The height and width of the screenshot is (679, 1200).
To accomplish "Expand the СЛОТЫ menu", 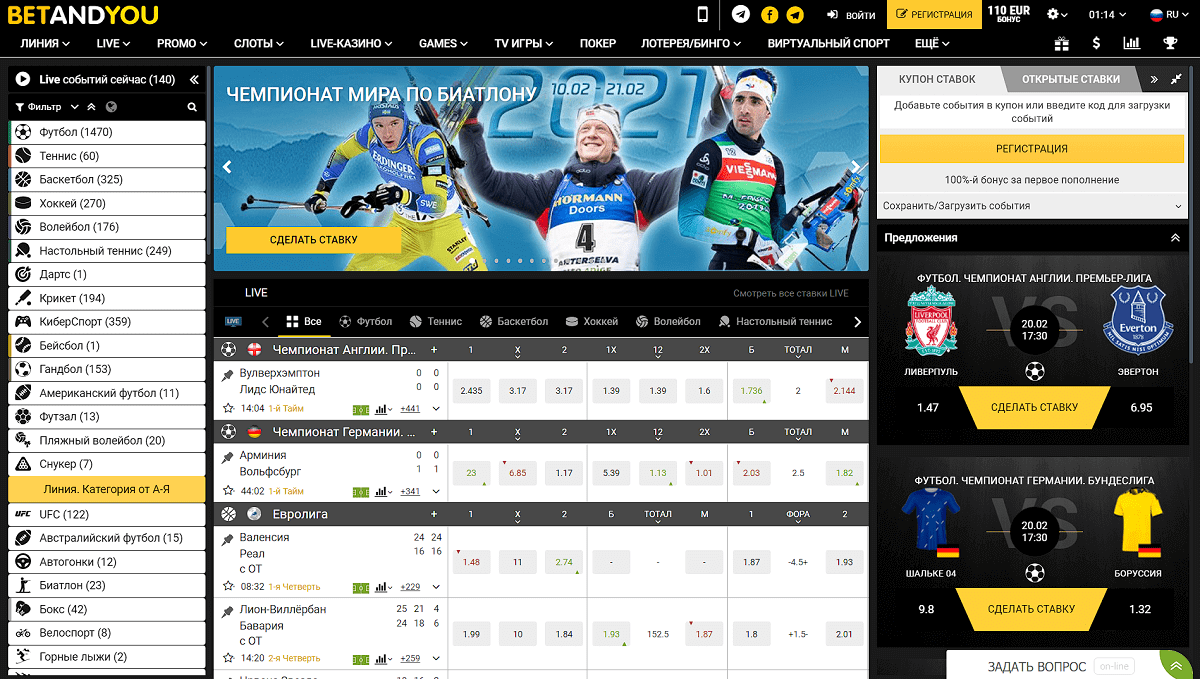I will coord(258,44).
